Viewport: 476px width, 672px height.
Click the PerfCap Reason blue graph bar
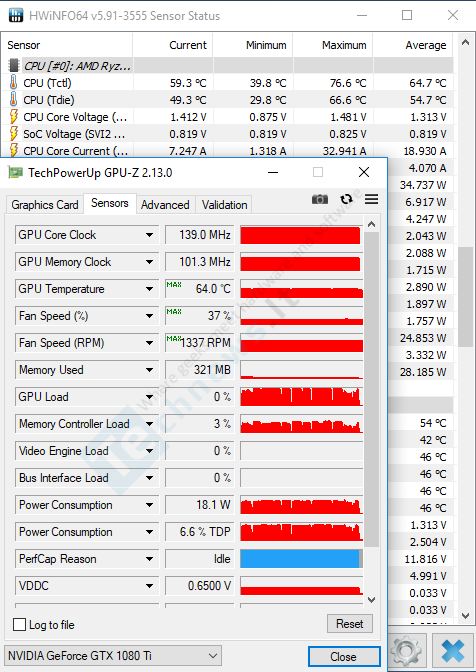click(x=301, y=559)
